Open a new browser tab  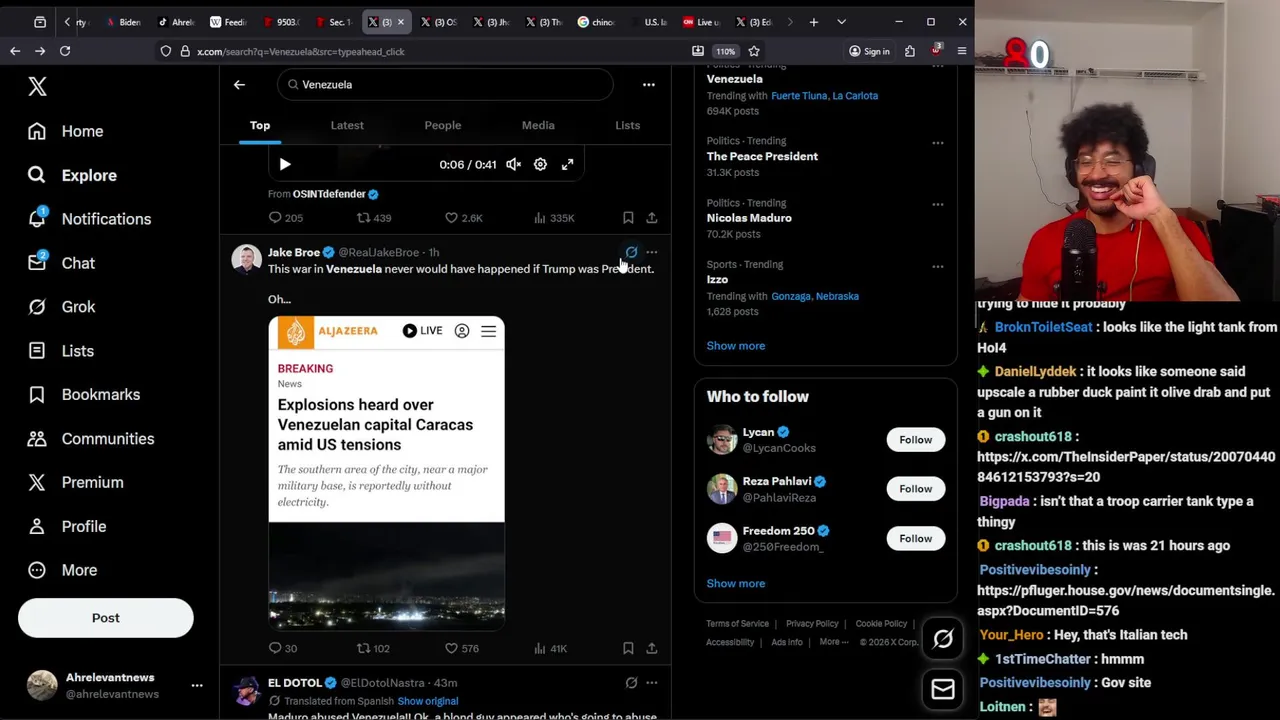pos(814,22)
